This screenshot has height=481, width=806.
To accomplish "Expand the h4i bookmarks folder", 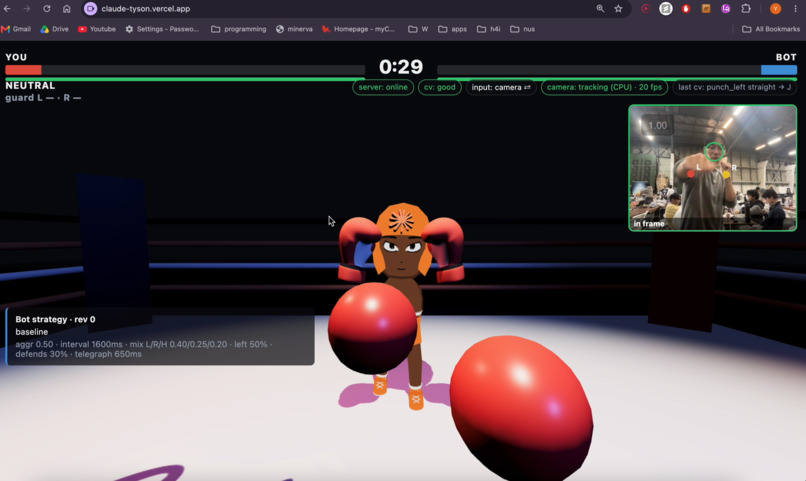I will [489, 29].
